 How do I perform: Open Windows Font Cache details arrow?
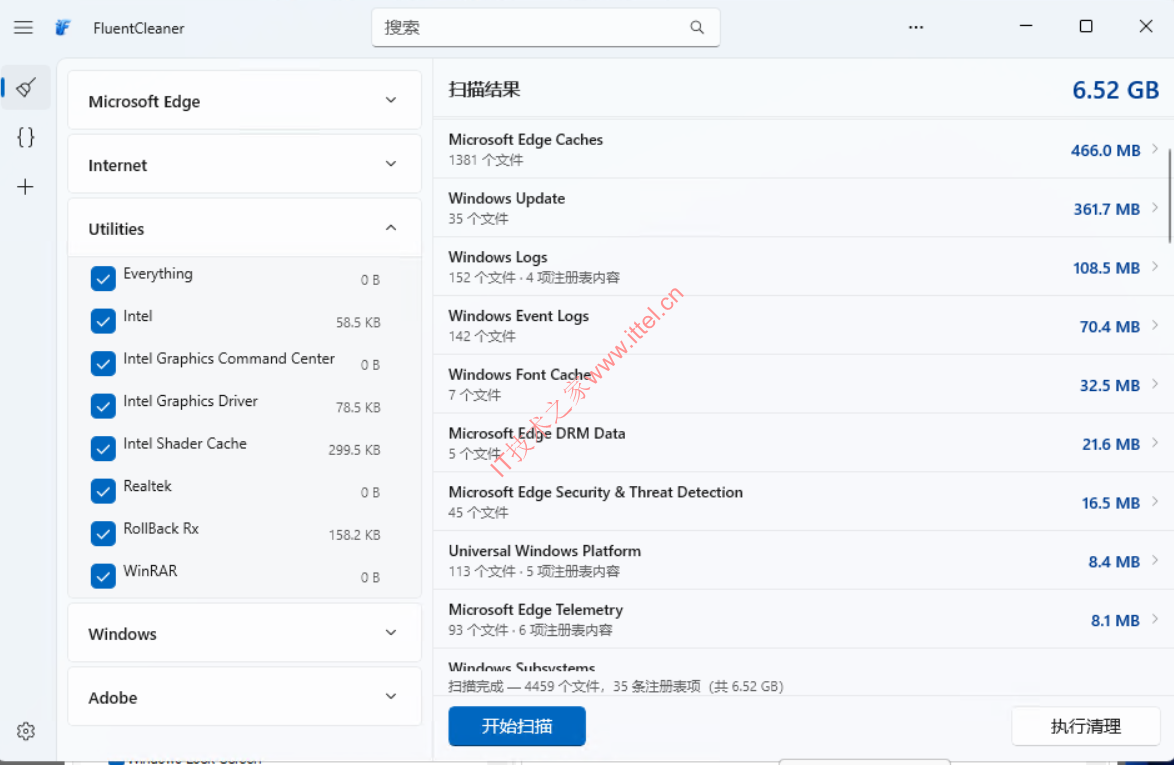1155,383
